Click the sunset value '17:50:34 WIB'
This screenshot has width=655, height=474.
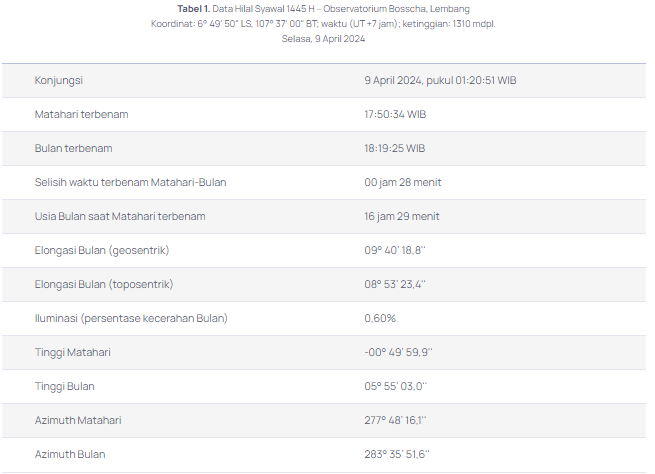click(395, 114)
